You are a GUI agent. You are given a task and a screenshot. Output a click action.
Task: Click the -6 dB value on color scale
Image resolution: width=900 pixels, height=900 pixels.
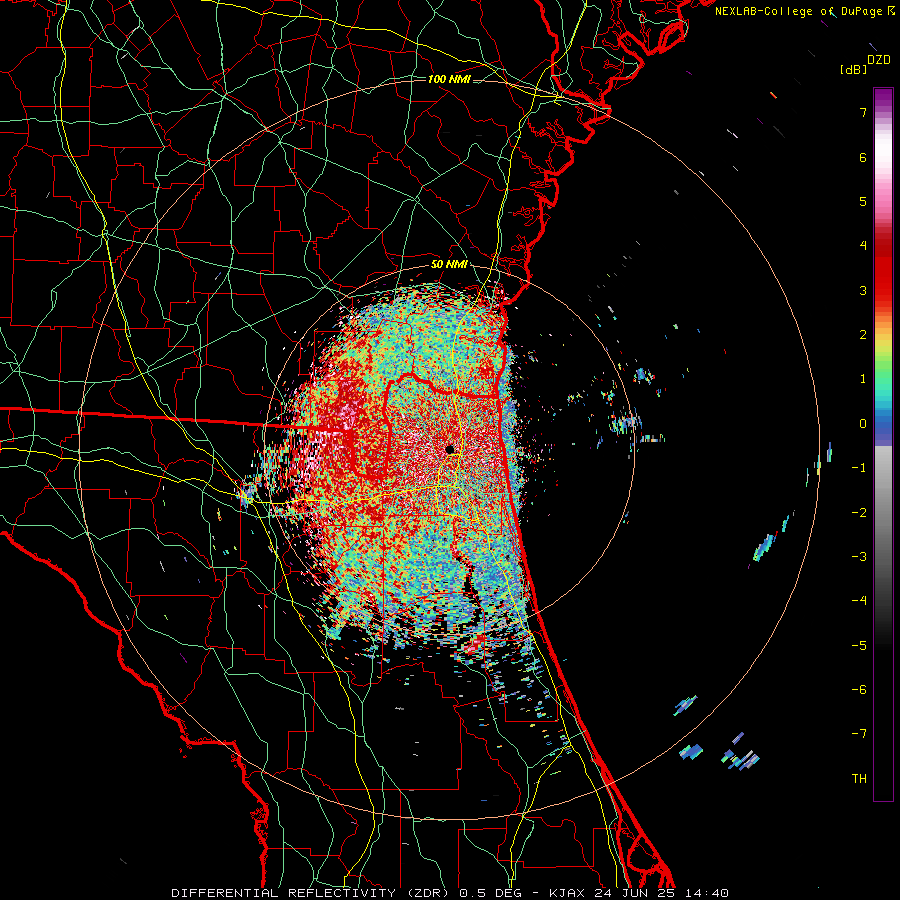[x=859, y=689]
